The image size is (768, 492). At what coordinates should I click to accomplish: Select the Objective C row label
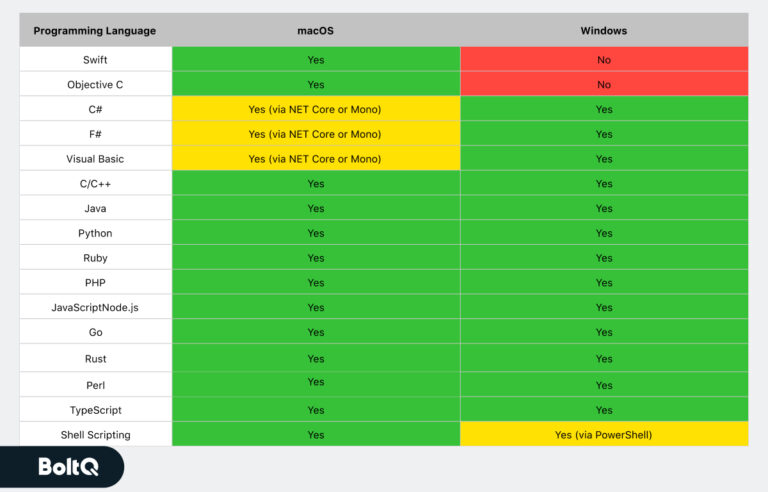[95, 85]
